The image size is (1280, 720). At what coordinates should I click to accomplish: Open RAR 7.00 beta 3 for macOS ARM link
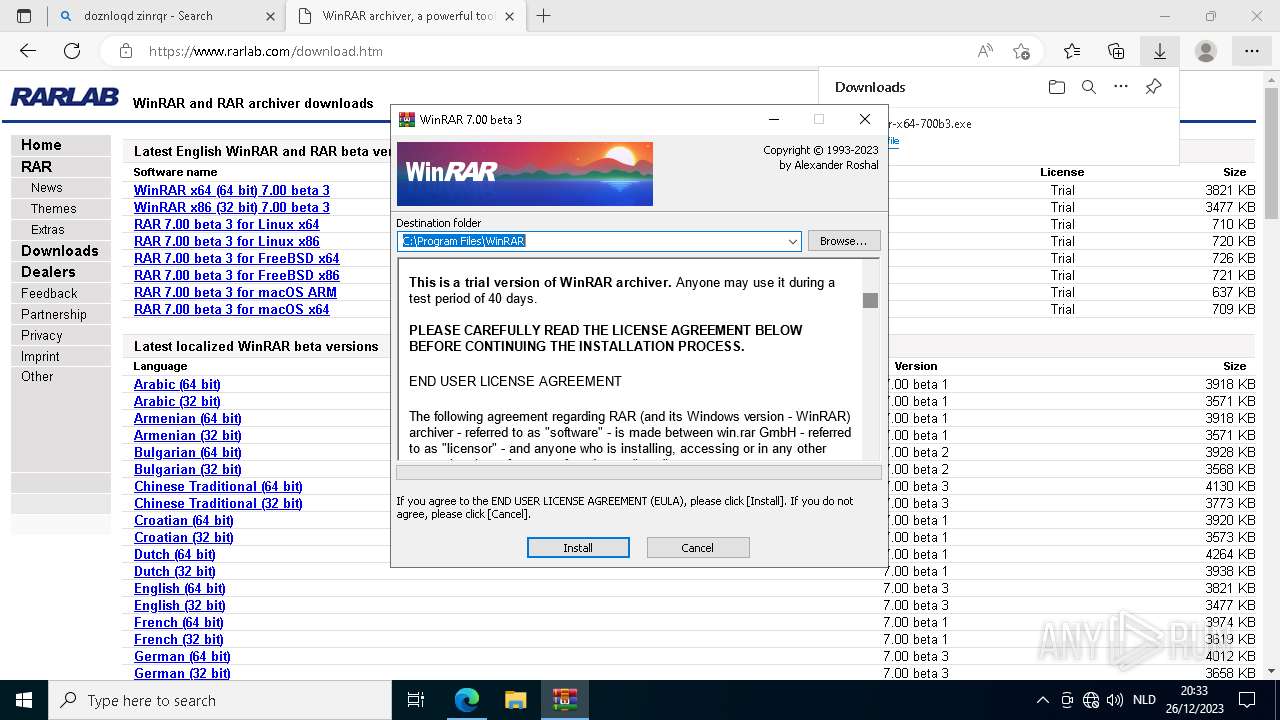[235, 292]
